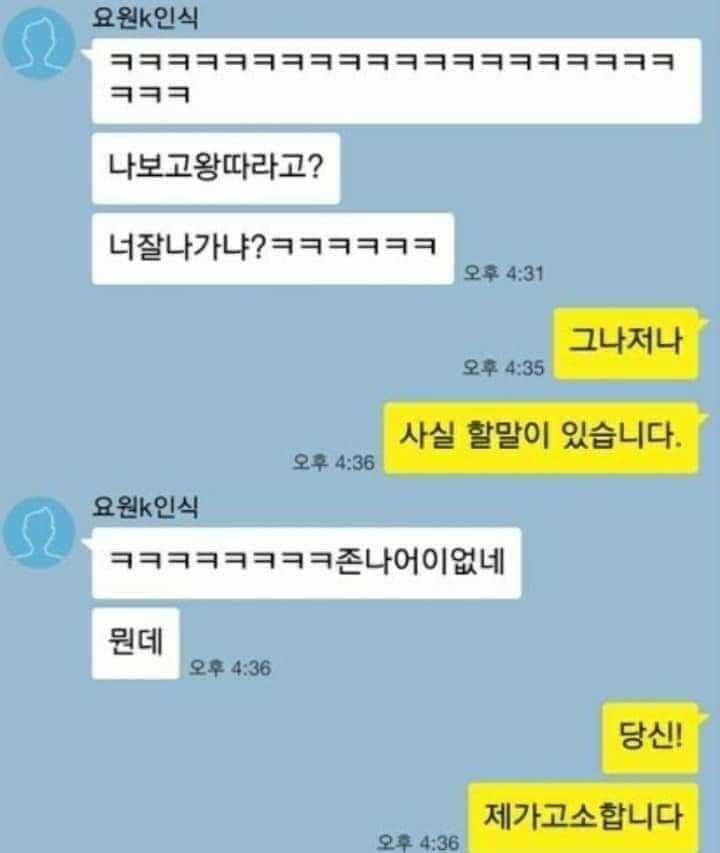Tap the tail of the 그나저나 bubble
This screenshot has width=720, height=853.
tap(704, 323)
